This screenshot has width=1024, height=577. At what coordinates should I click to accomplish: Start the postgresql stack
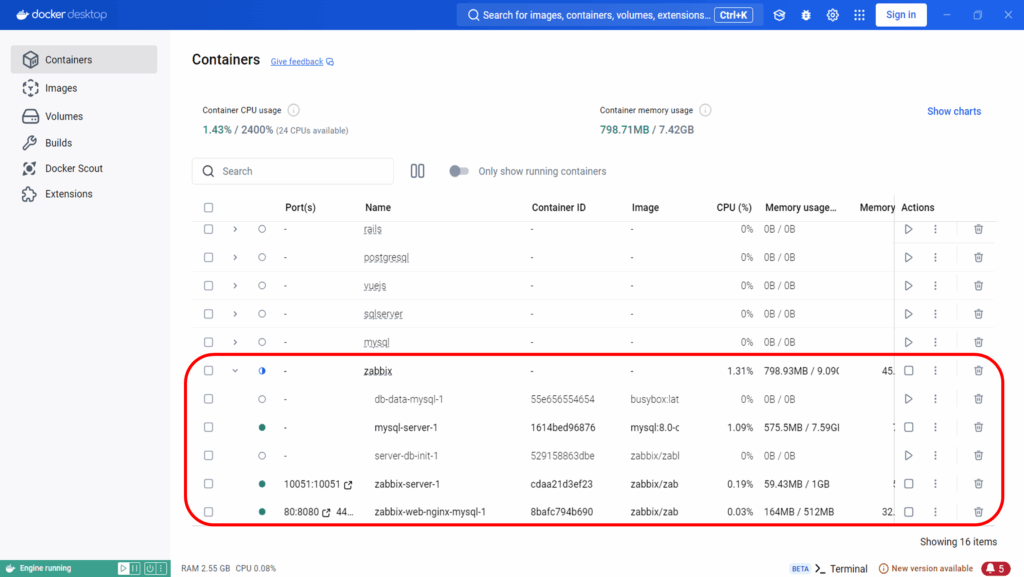pyautogui.click(x=908, y=257)
